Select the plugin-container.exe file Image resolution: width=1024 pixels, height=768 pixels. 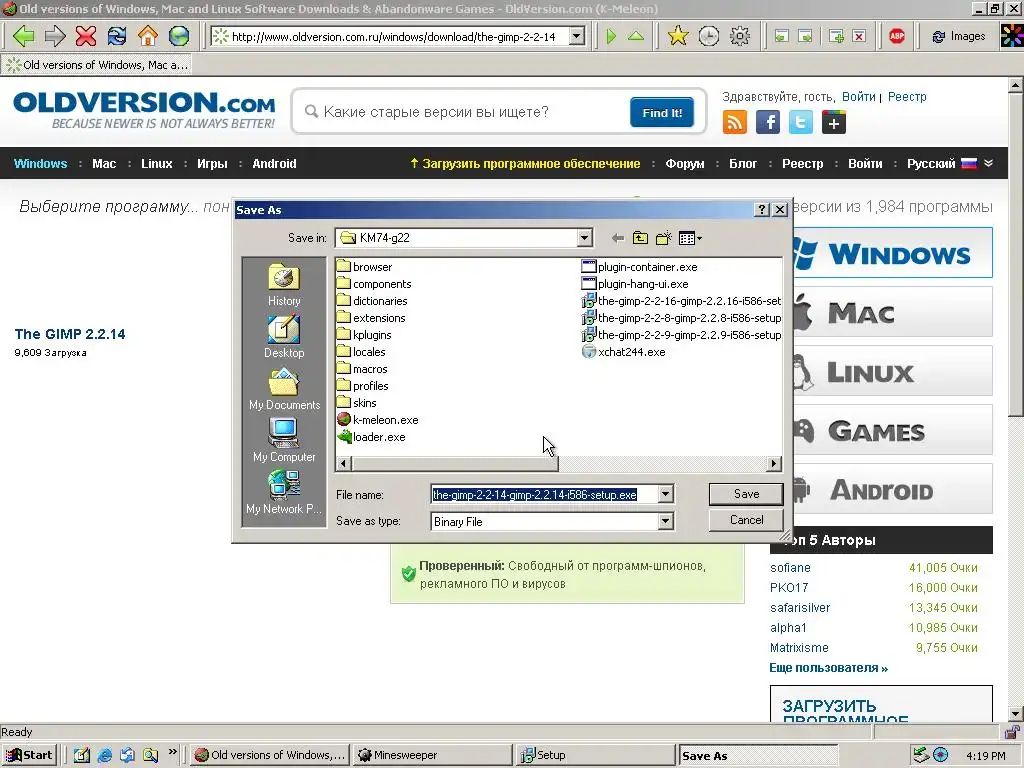639,267
